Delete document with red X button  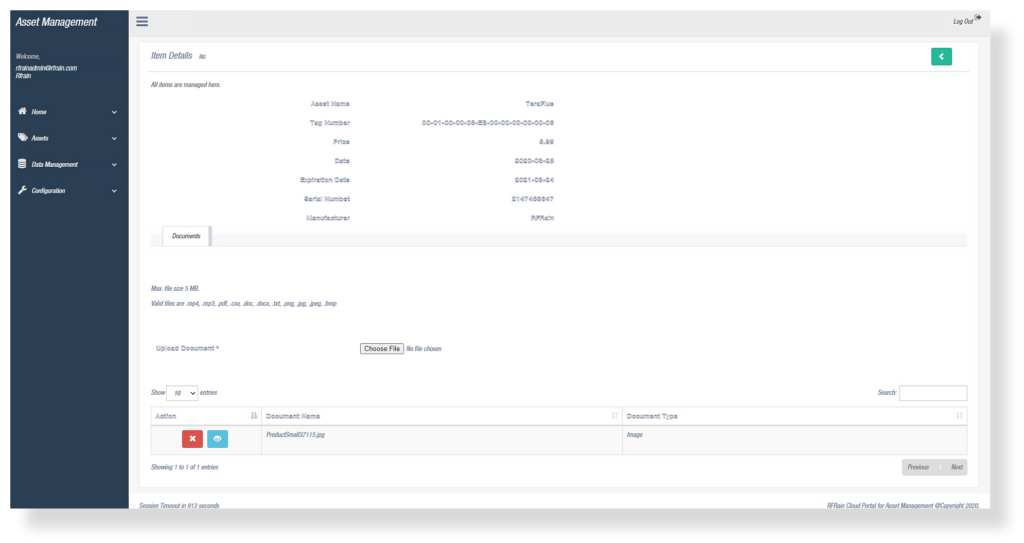pyautogui.click(x=192, y=439)
